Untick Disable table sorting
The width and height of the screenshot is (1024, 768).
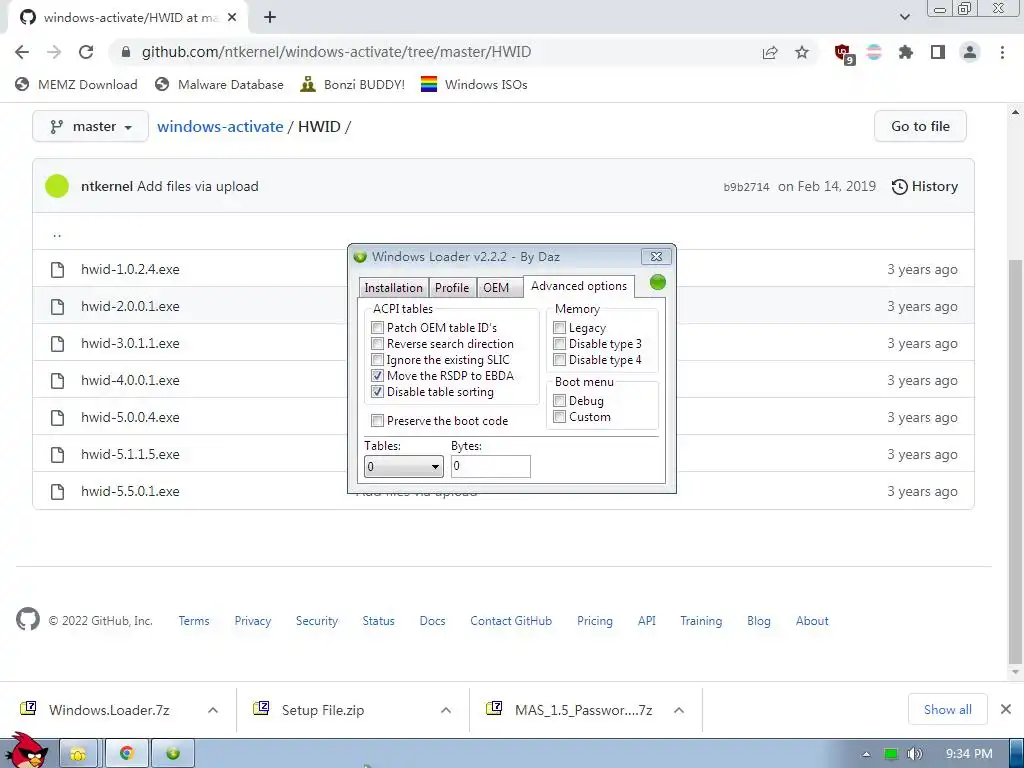tap(377, 392)
